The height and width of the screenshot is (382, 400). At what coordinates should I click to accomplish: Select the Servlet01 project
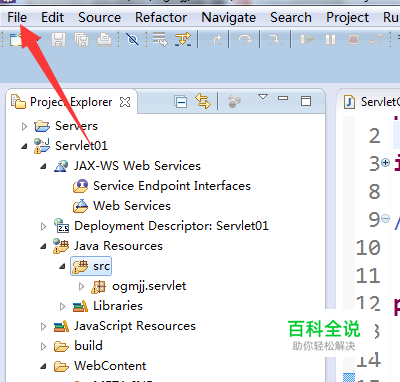[81, 146]
